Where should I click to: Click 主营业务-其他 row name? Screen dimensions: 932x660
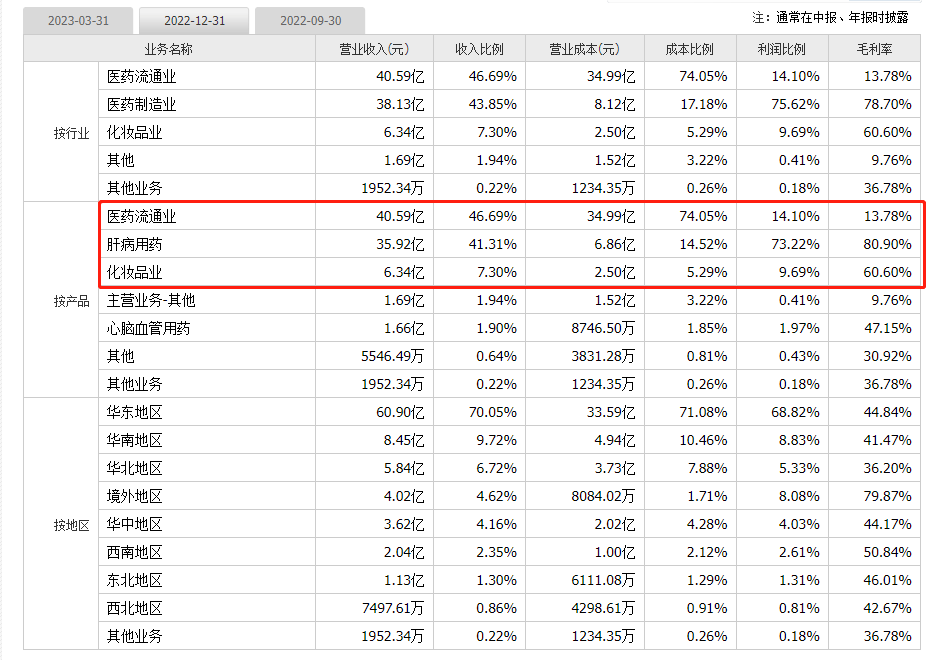tap(151, 300)
